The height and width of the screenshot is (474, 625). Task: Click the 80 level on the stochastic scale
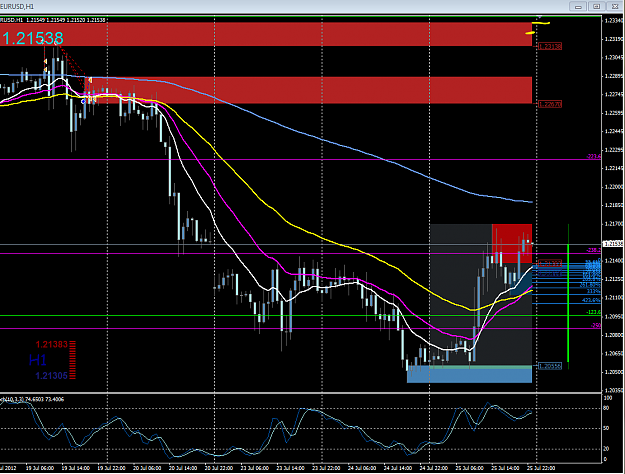click(x=606, y=408)
